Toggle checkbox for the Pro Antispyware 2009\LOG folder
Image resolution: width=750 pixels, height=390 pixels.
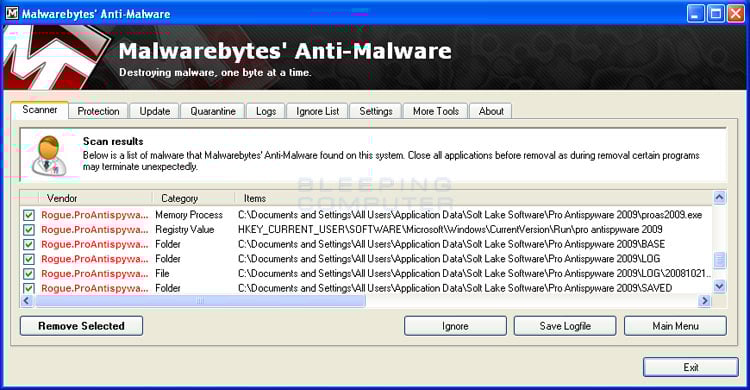point(29,259)
